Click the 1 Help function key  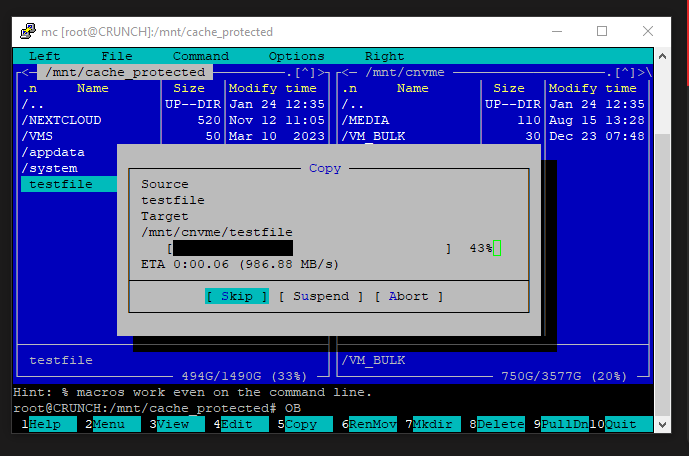pyautogui.click(x=49, y=424)
